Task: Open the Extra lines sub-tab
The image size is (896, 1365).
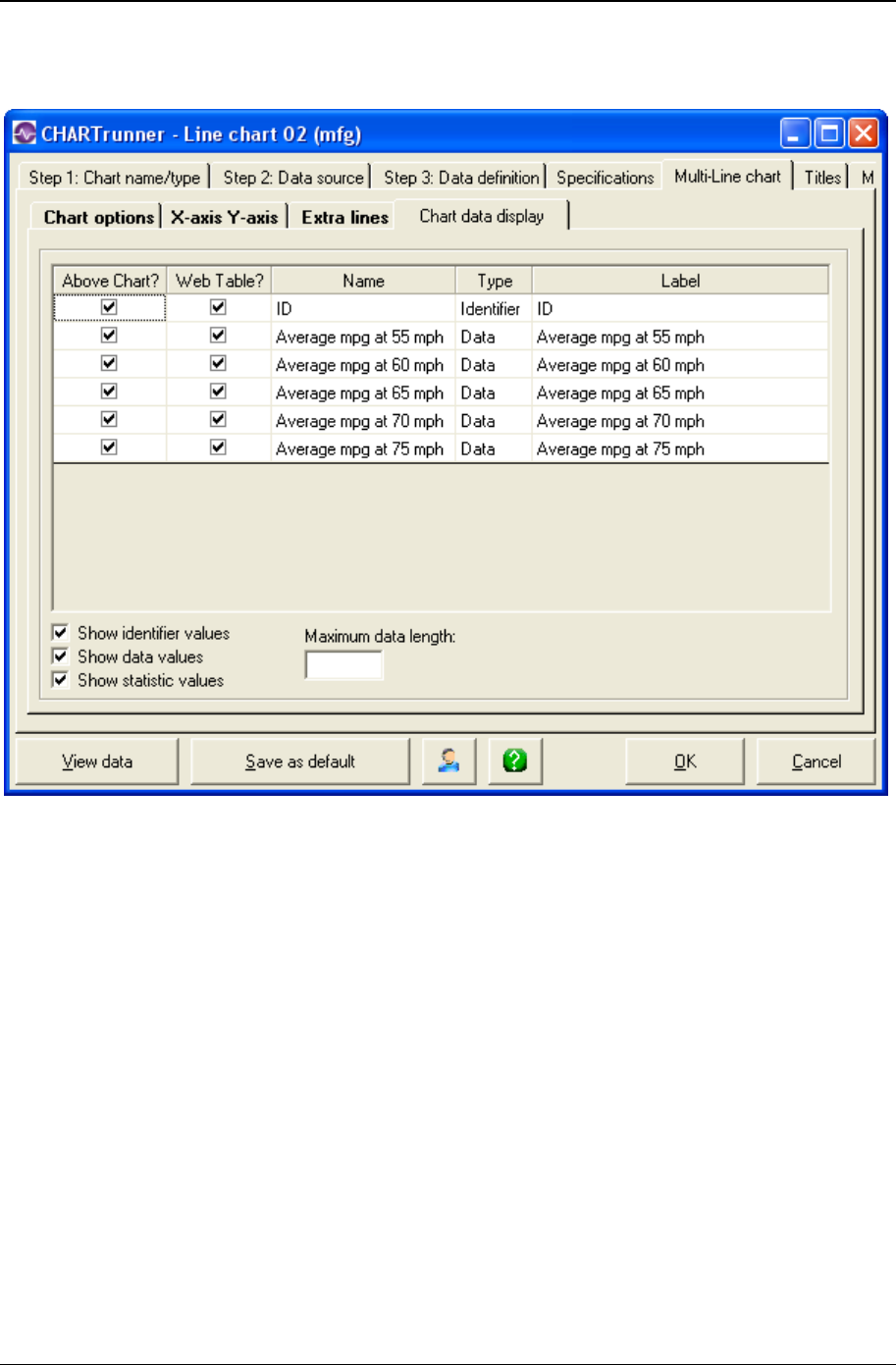Action: (344, 218)
